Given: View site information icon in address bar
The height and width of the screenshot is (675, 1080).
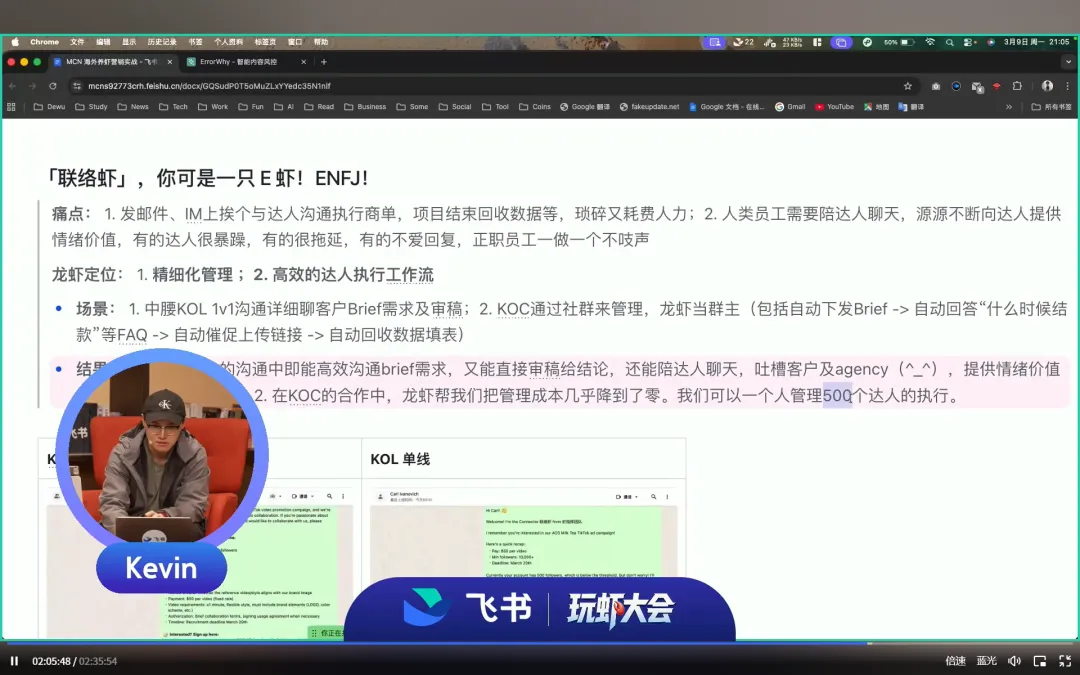Looking at the screenshot, I should coord(76,86).
